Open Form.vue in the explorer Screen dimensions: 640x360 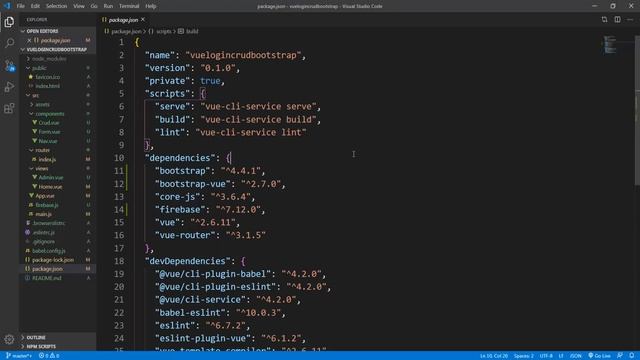(x=57, y=132)
